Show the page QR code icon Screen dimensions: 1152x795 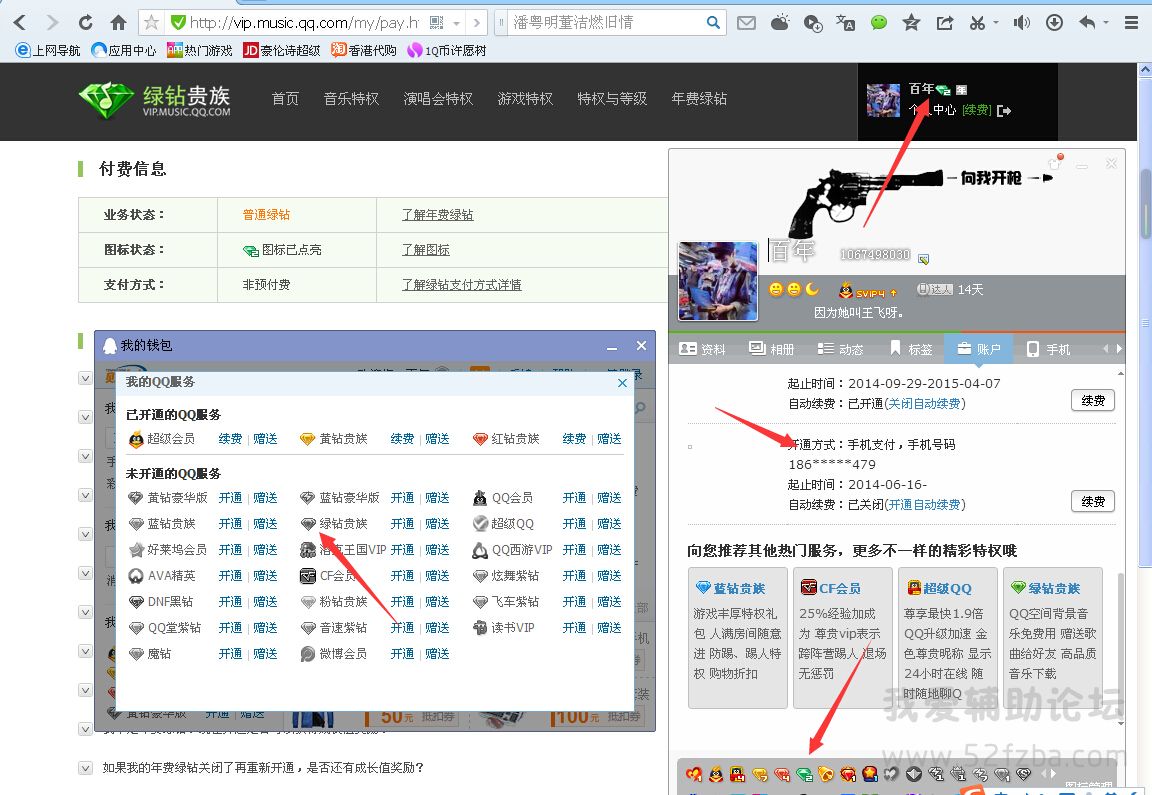tap(436, 23)
